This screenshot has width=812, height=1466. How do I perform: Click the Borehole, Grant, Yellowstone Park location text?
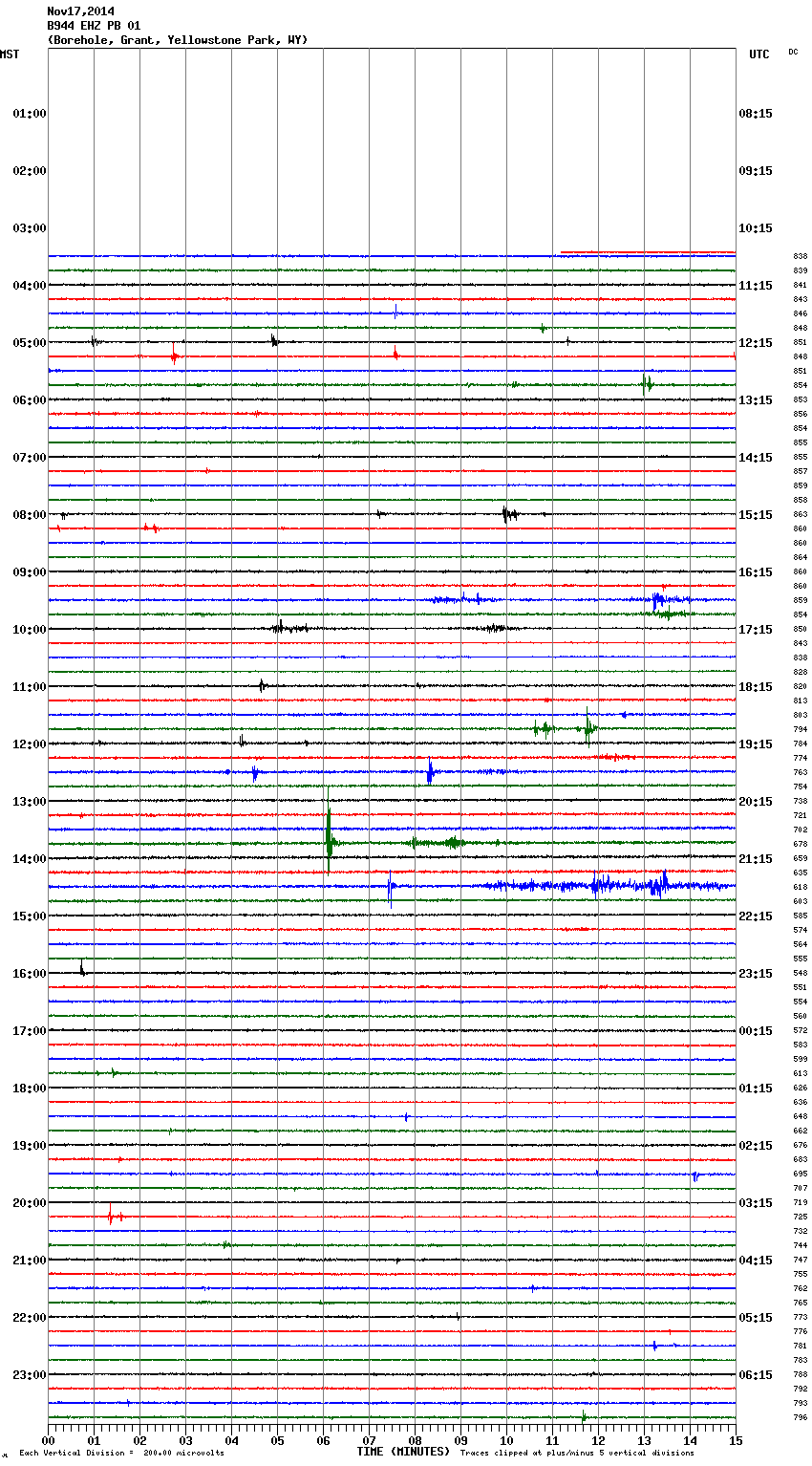(178, 40)
